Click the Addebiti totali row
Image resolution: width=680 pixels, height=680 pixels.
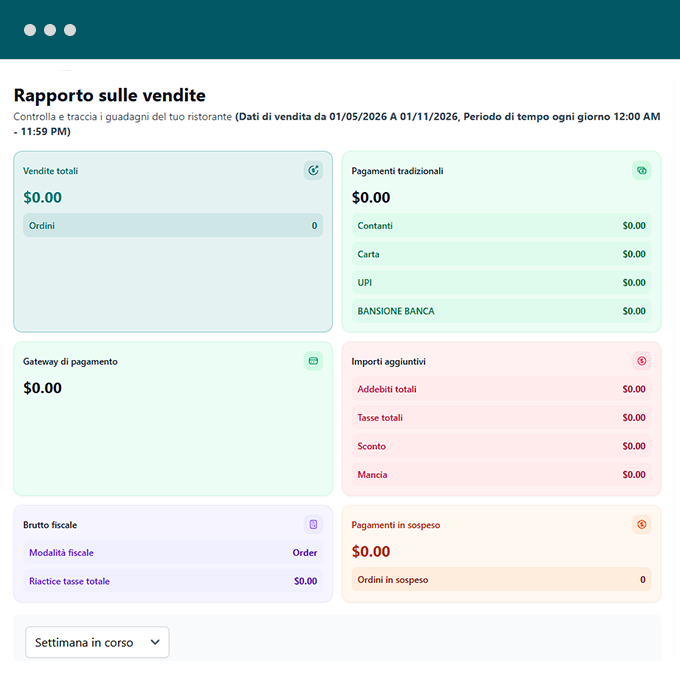501,389
